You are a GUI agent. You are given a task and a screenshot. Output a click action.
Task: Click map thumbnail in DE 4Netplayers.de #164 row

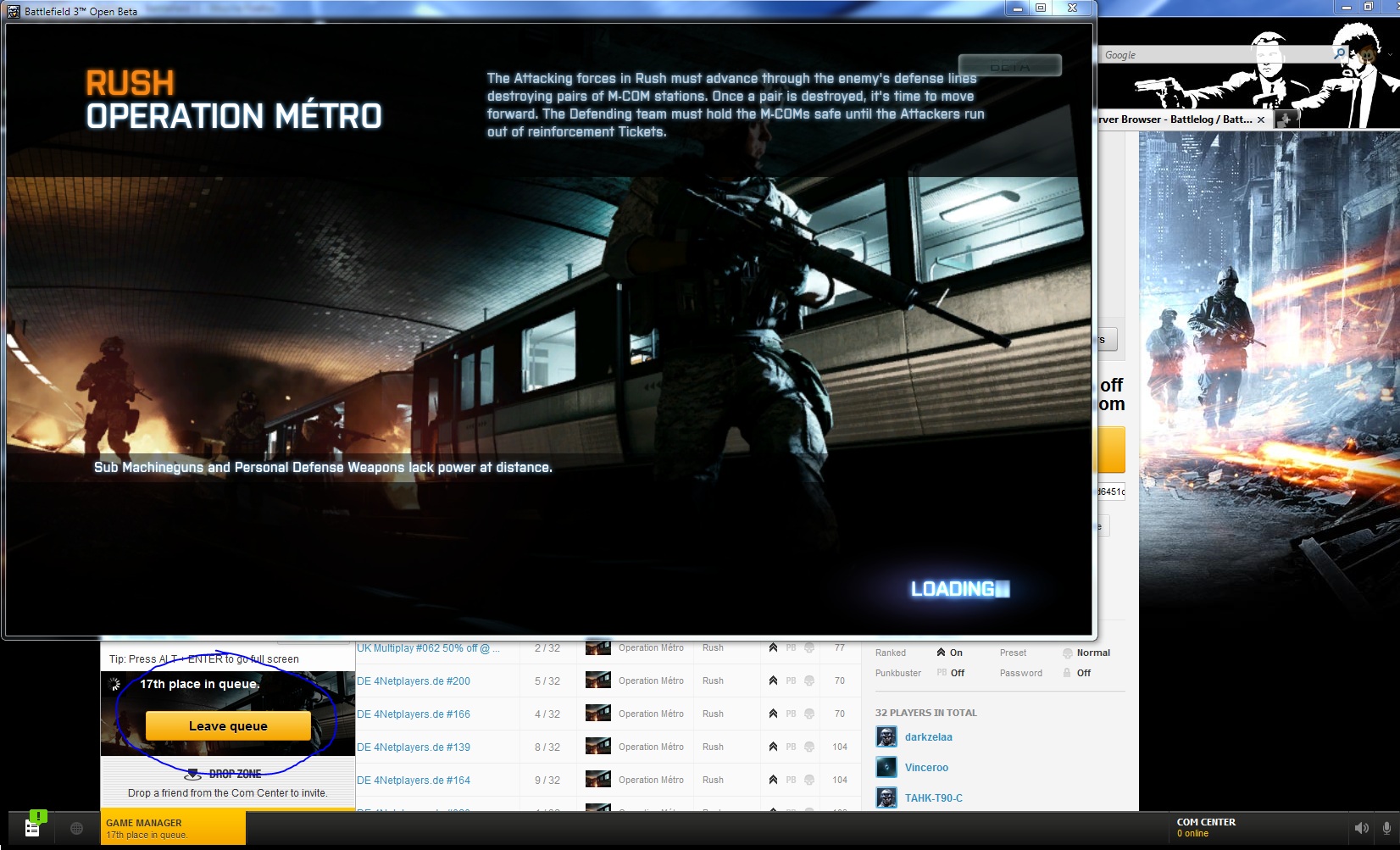click(598, 780)
